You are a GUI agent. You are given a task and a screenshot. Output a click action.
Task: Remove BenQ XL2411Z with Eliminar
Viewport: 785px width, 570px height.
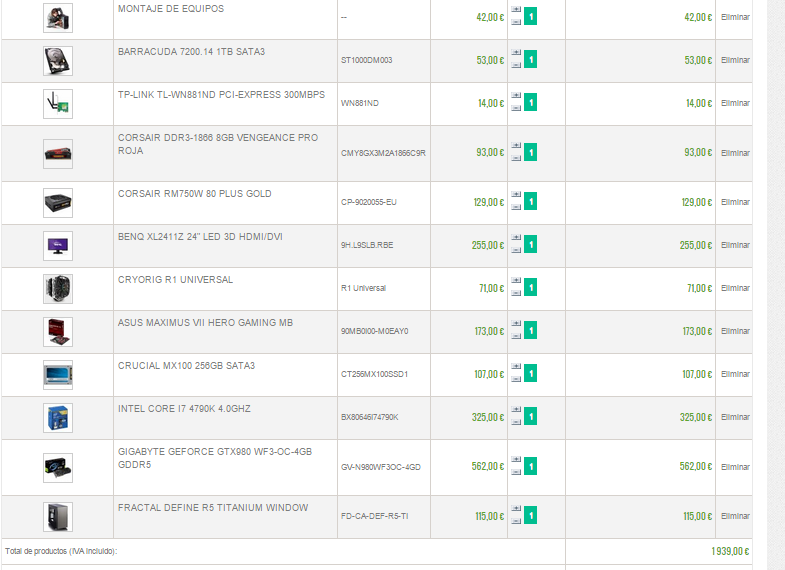(735, 245)
